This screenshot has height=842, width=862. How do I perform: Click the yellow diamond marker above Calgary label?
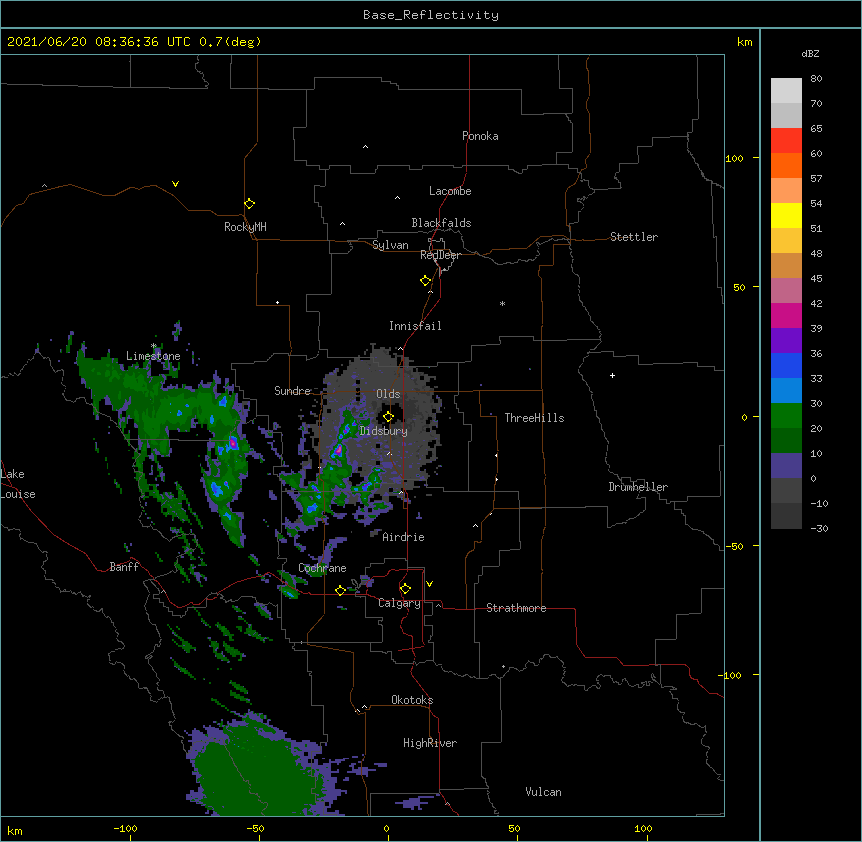[x=405, y=589]
